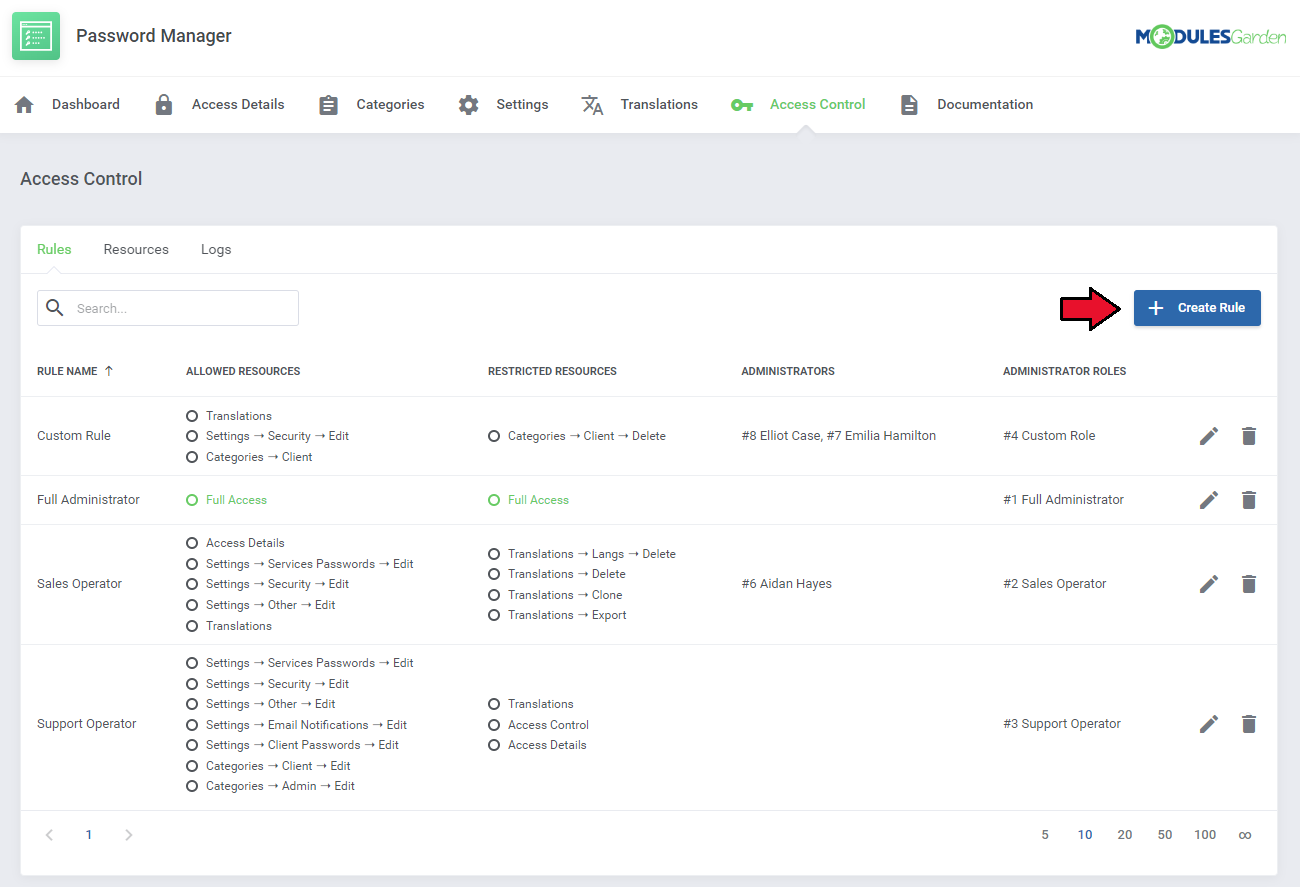Screen dimensions: 1300x887
Task: Click the Password Manager green logo icon
Action: pyautogui.click(x=36, y=36)
